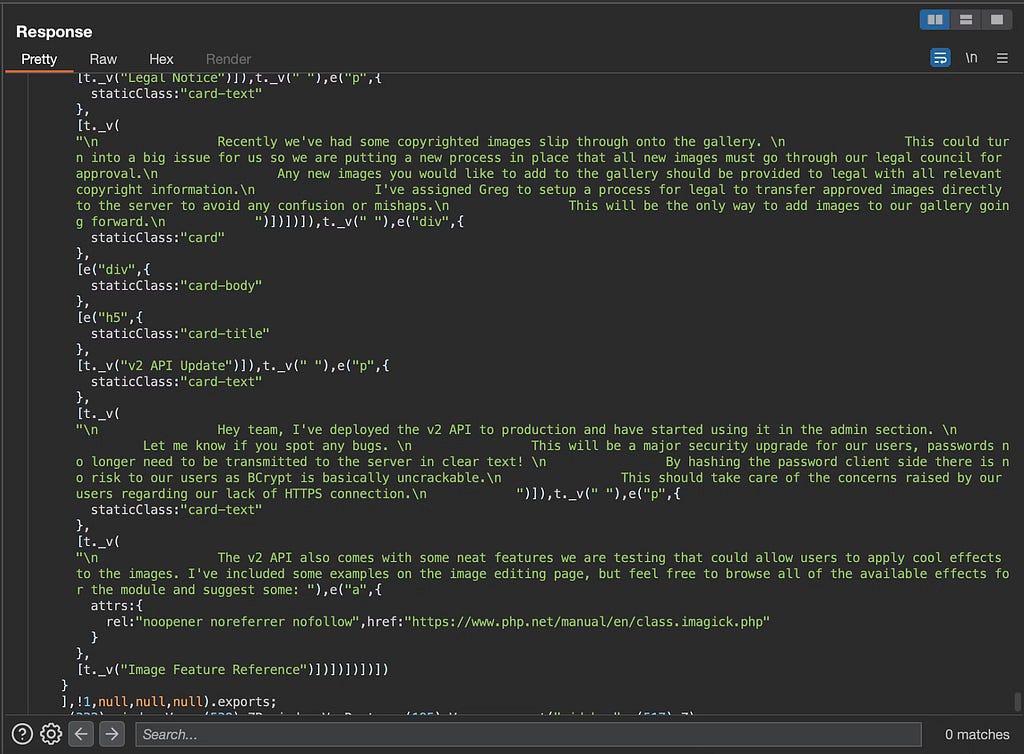1024x754 pixels.
Task: Click the staticClass:"card" line
Action: (157, 238)
